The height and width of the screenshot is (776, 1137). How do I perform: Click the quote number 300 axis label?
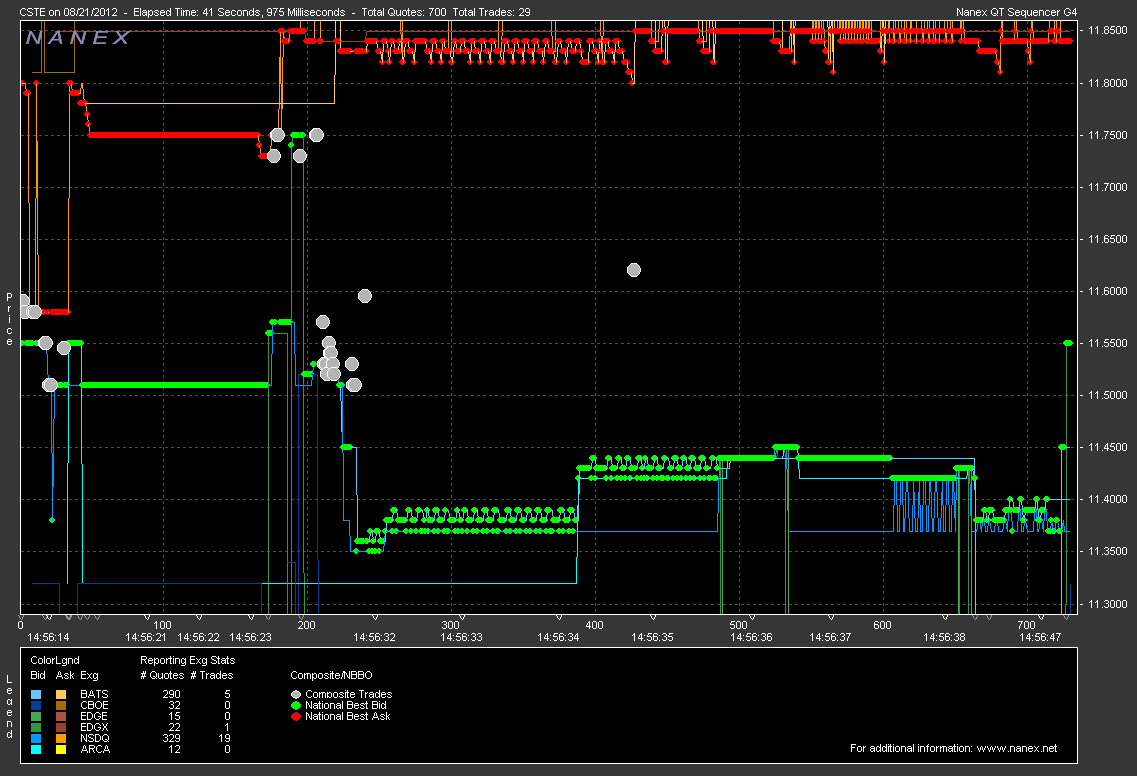coord(450,625)
